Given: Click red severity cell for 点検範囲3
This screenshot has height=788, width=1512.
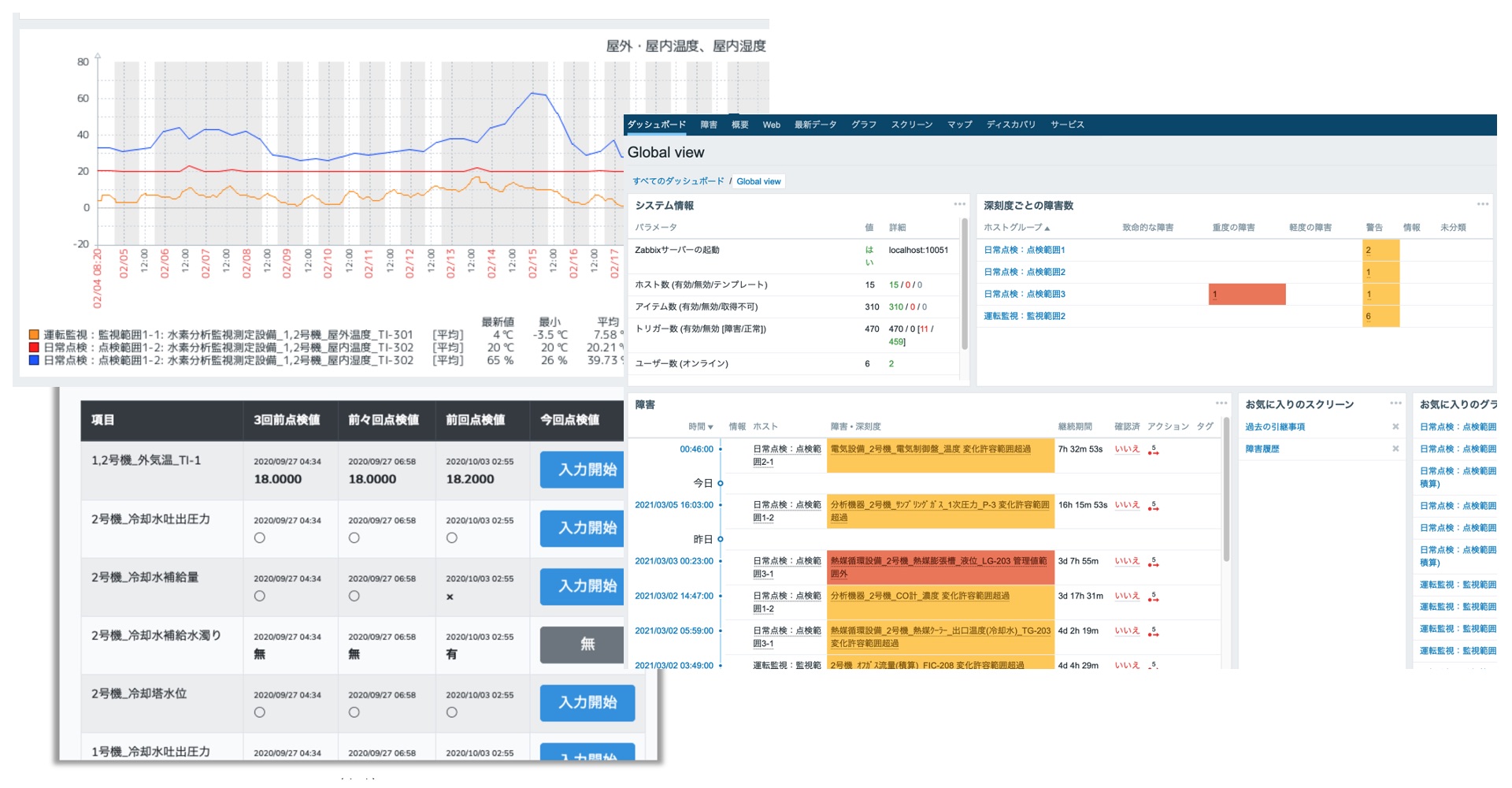Looking at the screenshot, I should point(1247,294).
